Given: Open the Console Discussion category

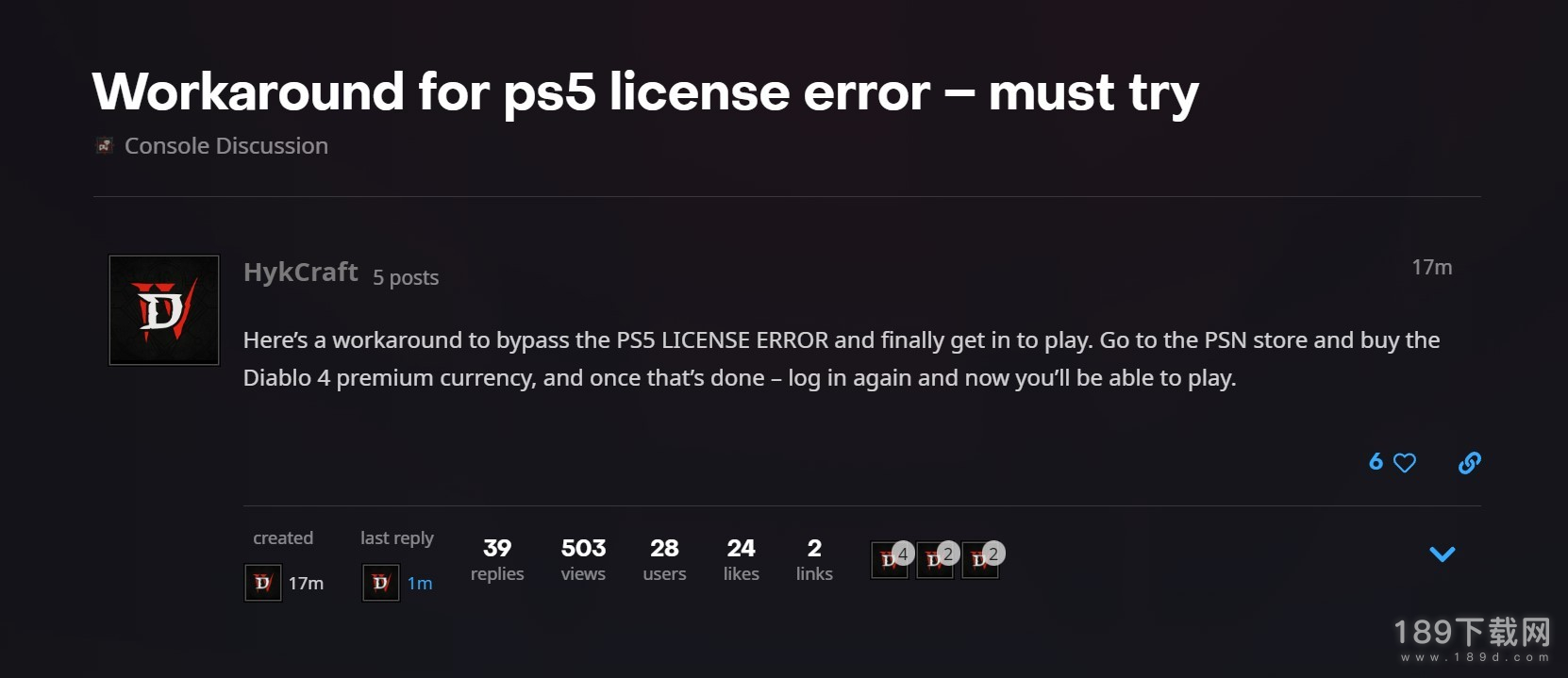Looking at the screenshot, I should click(x=226, y=145).
